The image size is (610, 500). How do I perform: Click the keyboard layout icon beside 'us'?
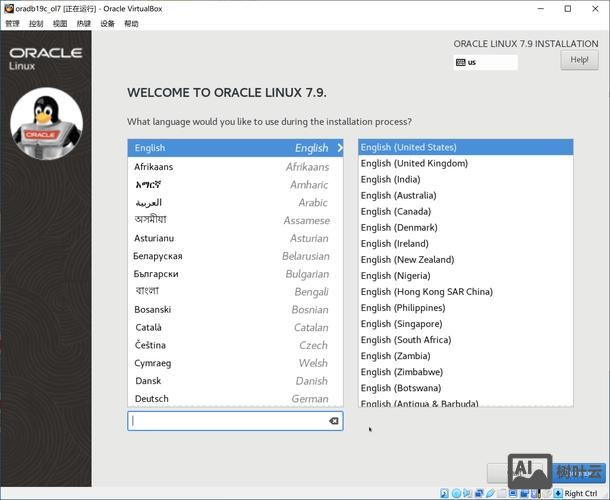460,62
